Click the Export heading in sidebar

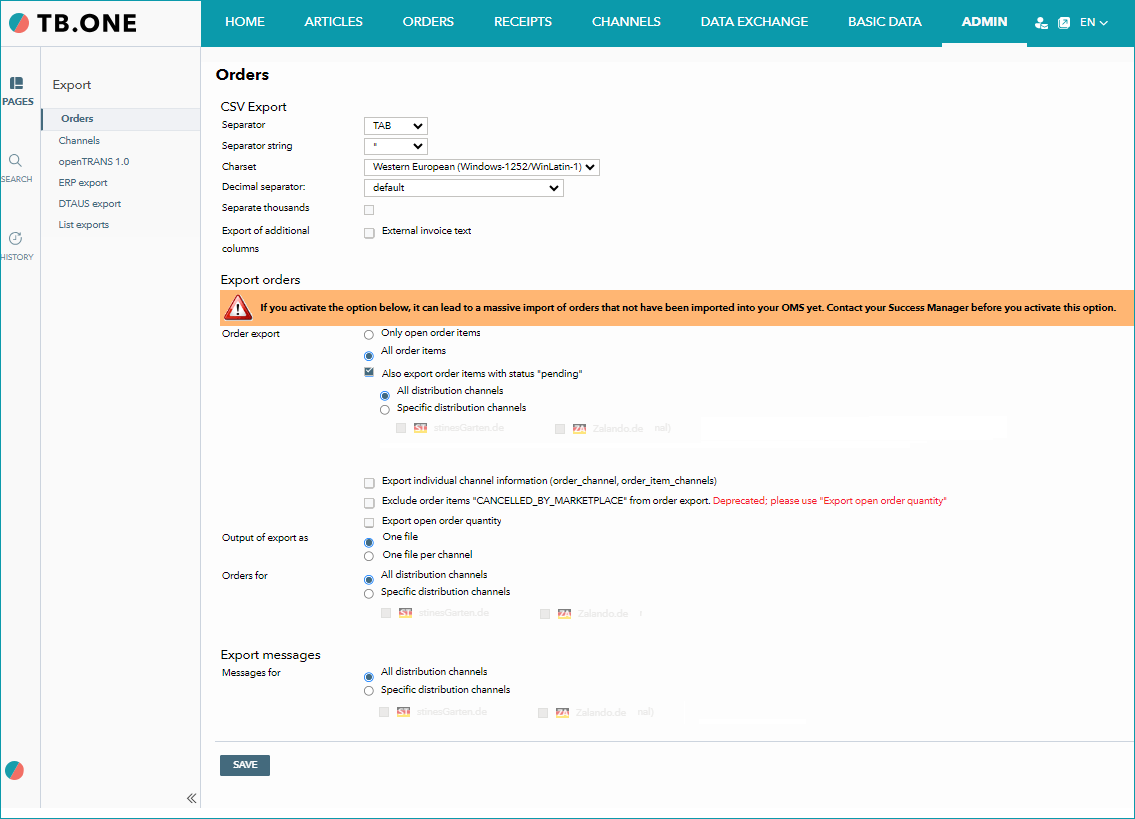[x=72, y=85]
